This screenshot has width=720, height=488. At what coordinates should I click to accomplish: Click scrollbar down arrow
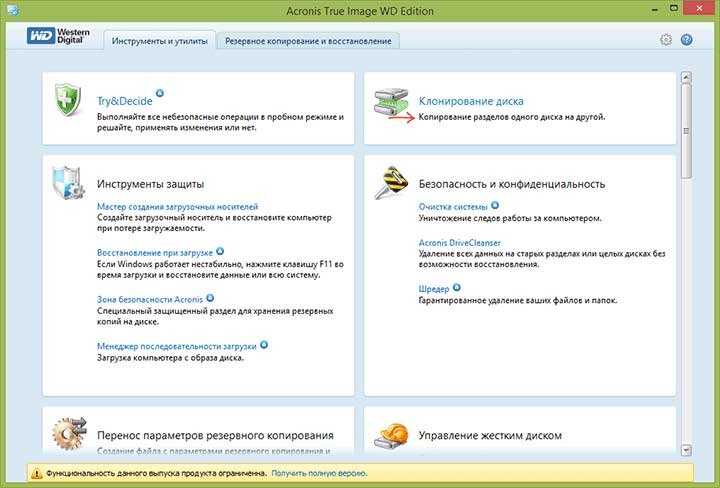[x=686, y=449]
